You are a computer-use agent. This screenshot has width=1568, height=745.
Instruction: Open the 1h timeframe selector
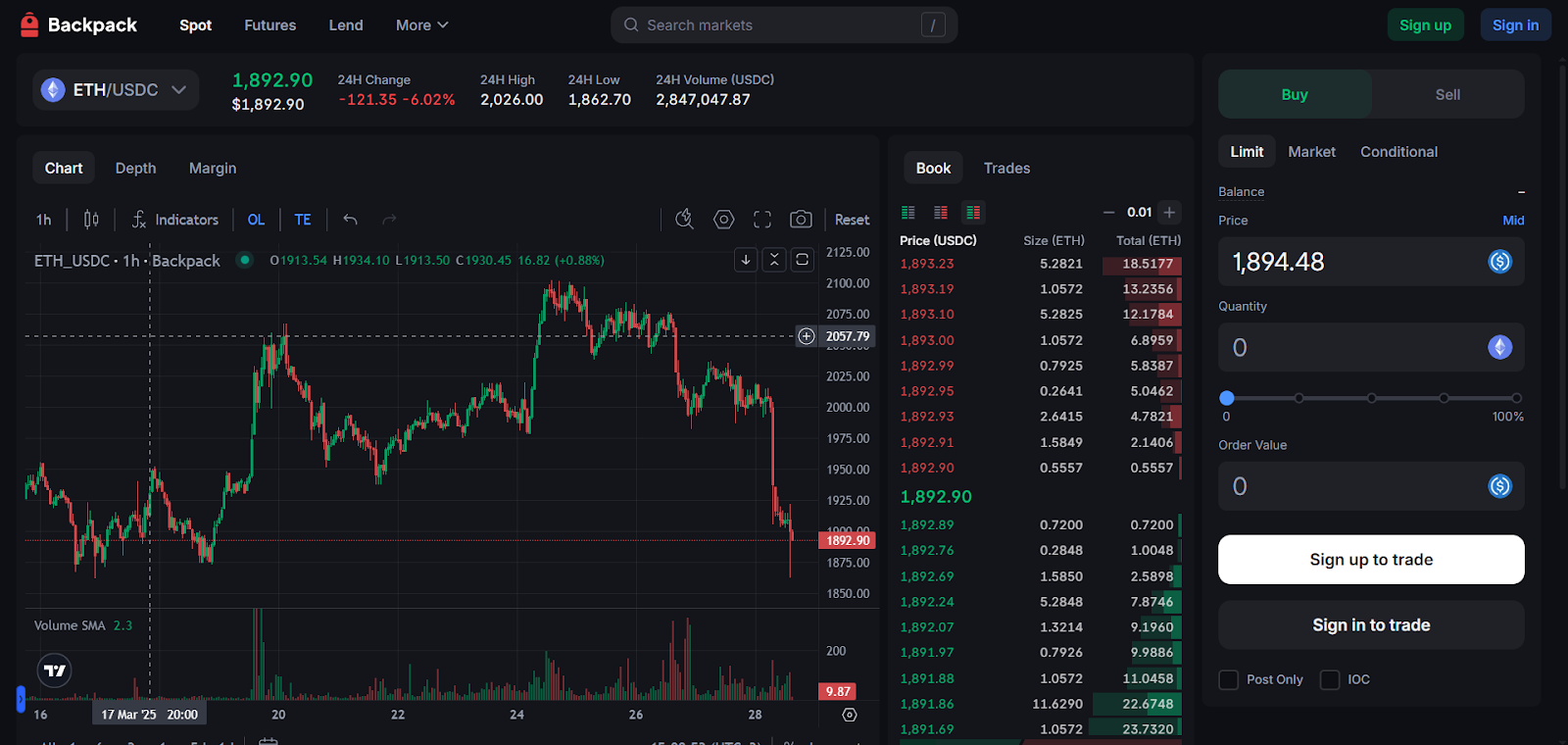coord(44,220)
